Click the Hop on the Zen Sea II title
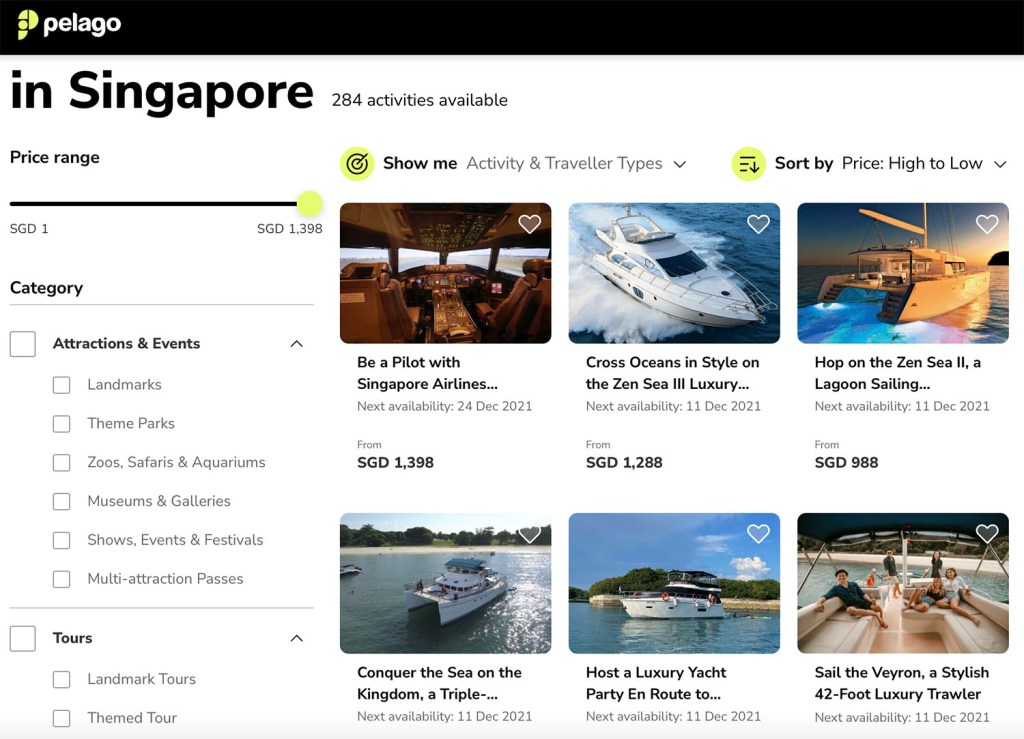The width and height of the screenshot is (1024, 739). (891, 372)
